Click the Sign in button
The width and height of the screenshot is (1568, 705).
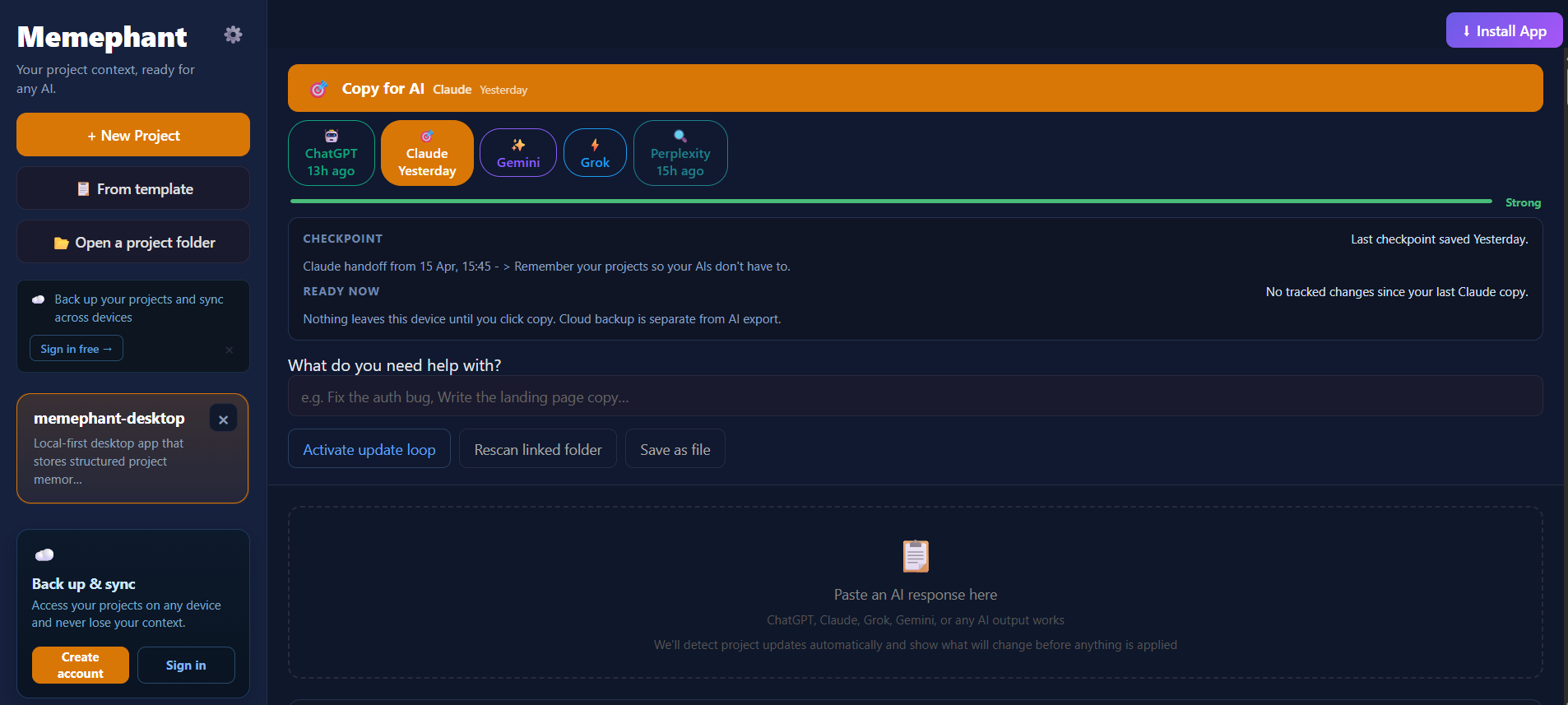[186, 665]
